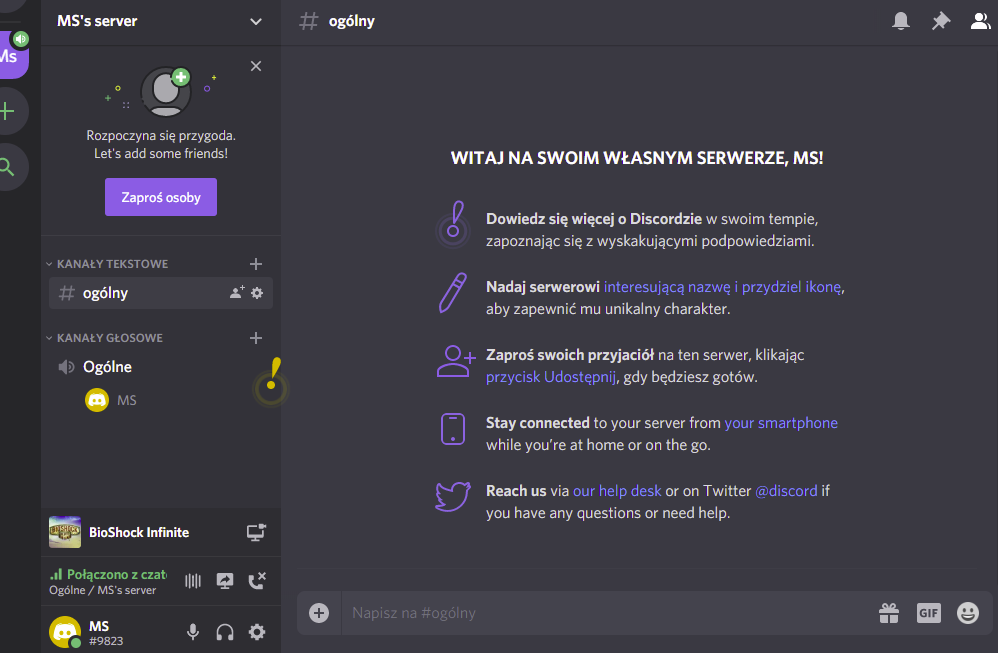Screen dimensions: 998x653
Task: Toggle member list icon in header
Action: coord(980,21)
